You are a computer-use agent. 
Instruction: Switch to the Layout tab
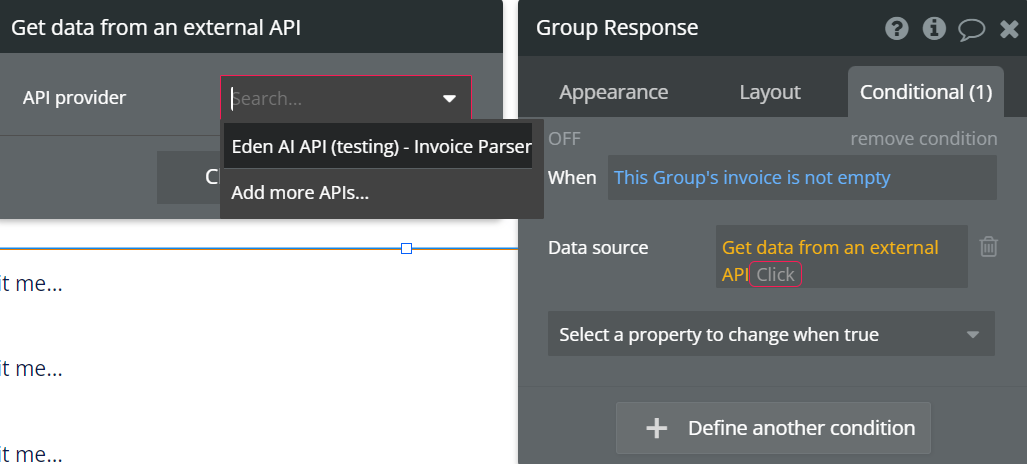[x=770, y=92]
